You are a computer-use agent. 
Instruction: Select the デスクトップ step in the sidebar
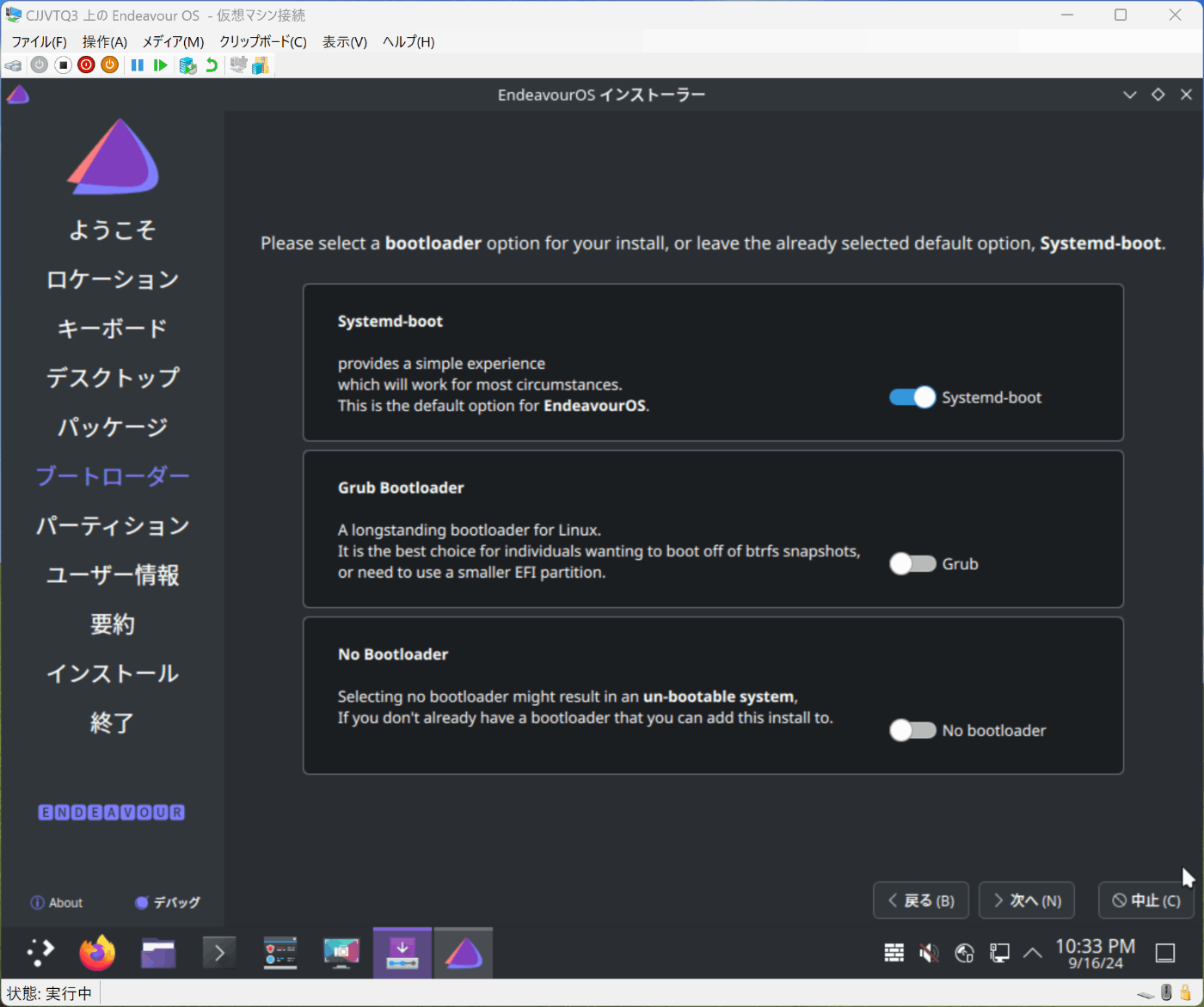113,378
